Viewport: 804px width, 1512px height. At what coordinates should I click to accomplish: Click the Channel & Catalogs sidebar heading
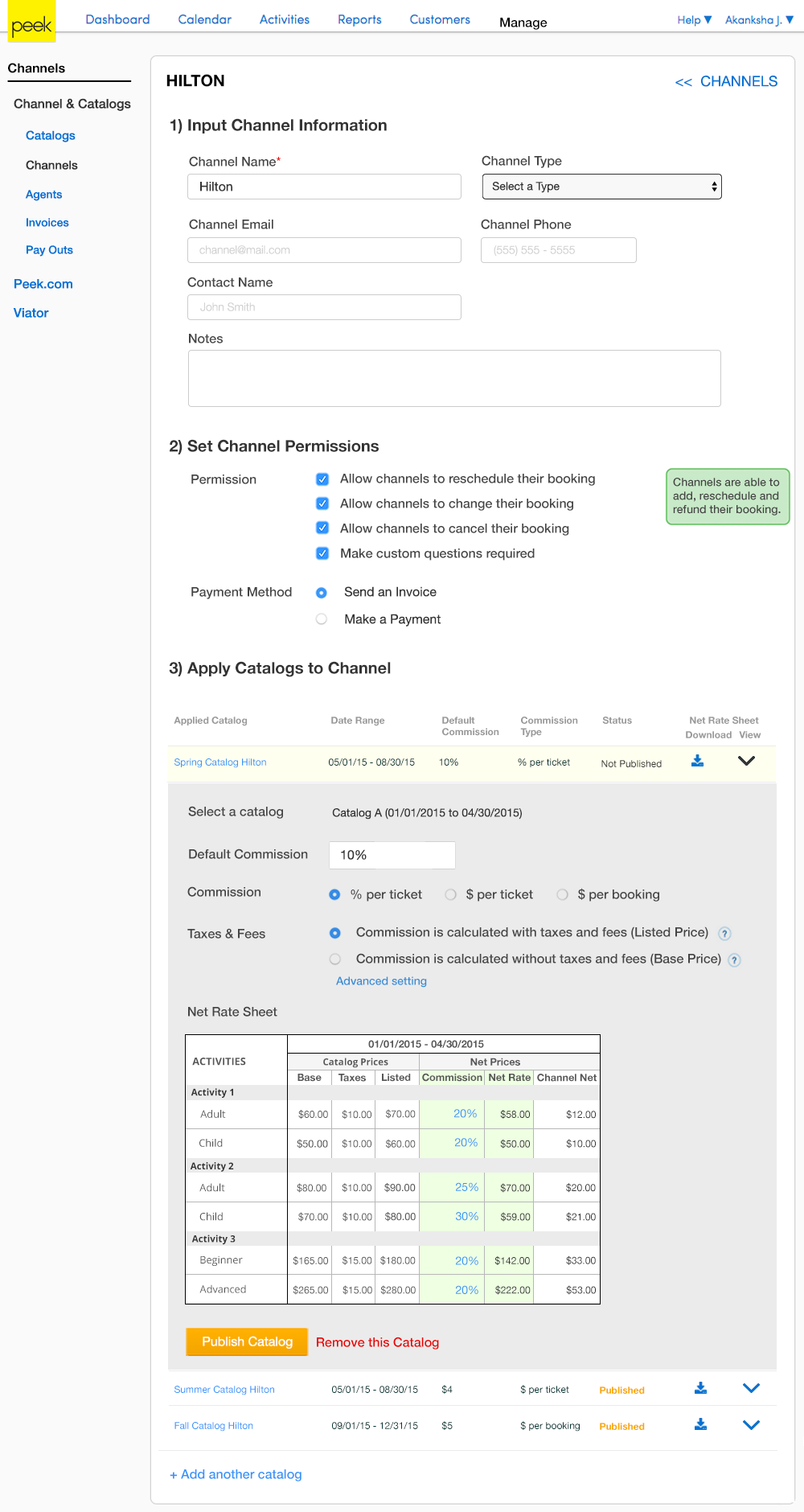[72, 104]
